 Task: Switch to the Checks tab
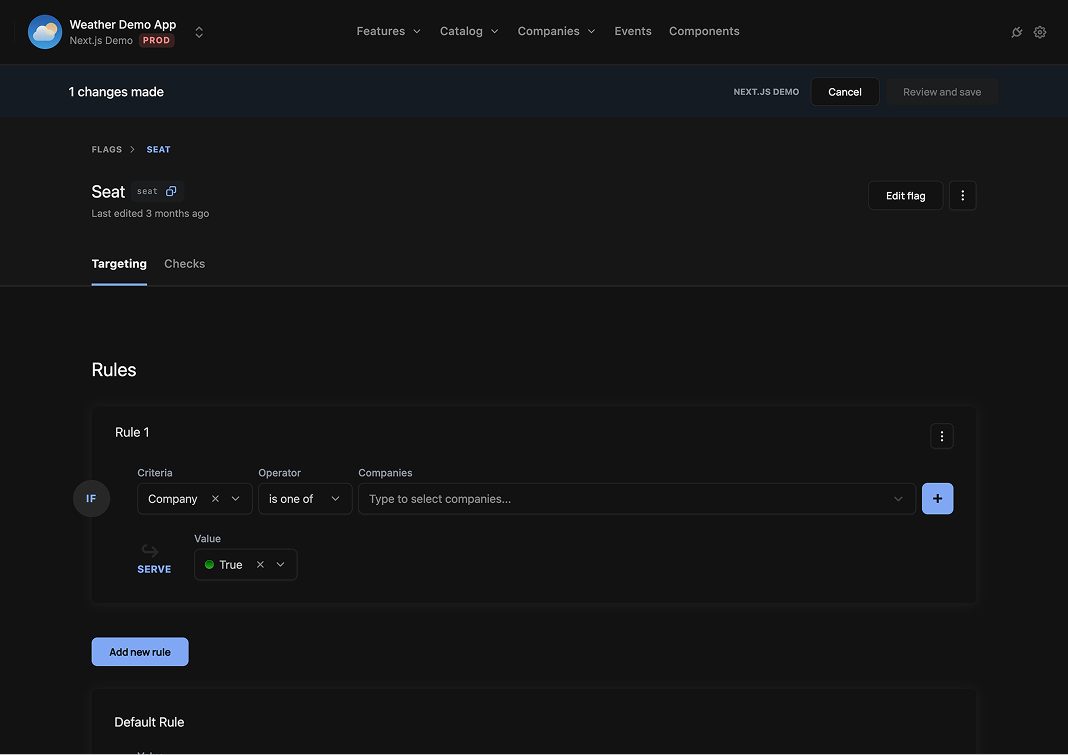point(184,264)
